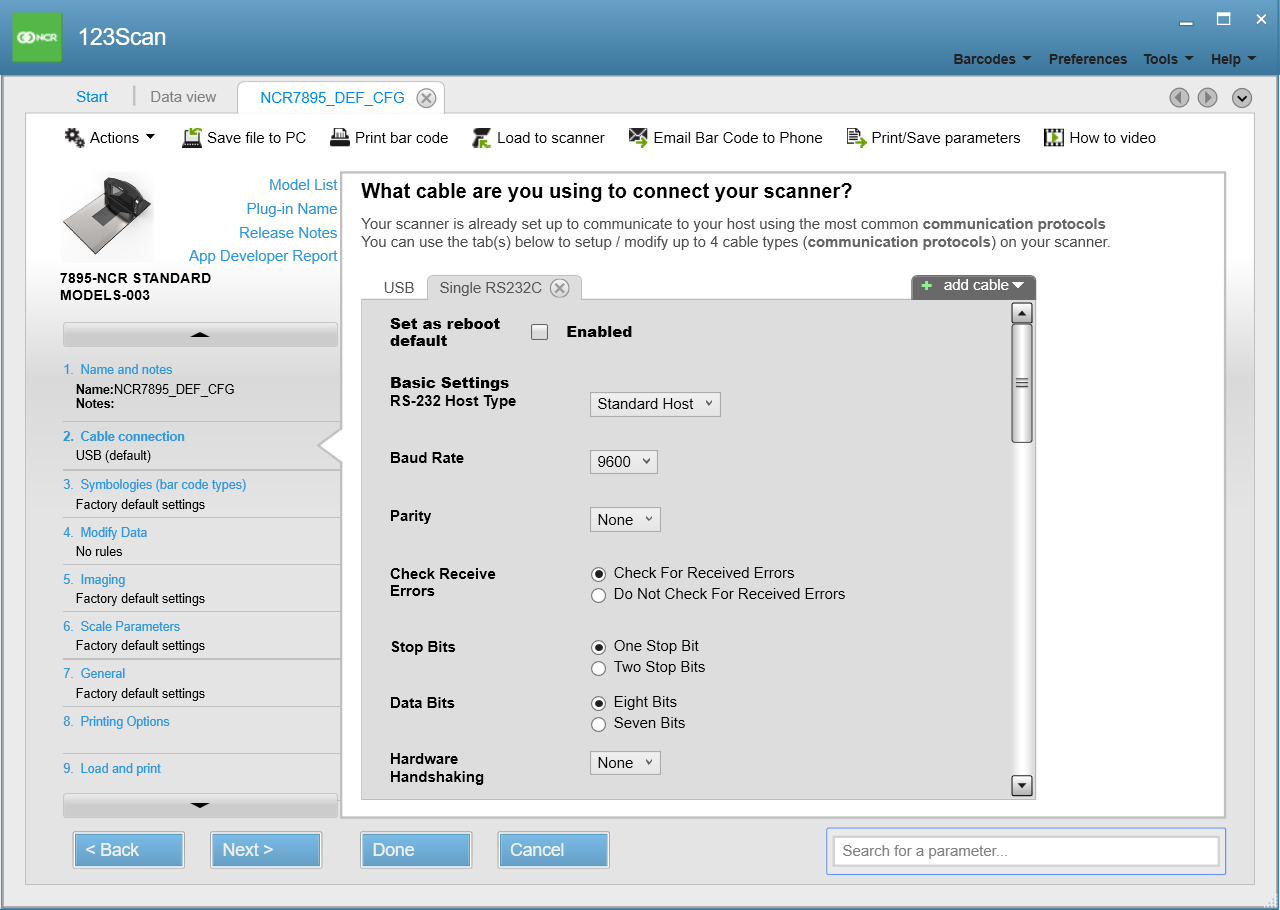Go to step 6 Scale Parameters
The image size is (1280, 910).
(130, 627)
